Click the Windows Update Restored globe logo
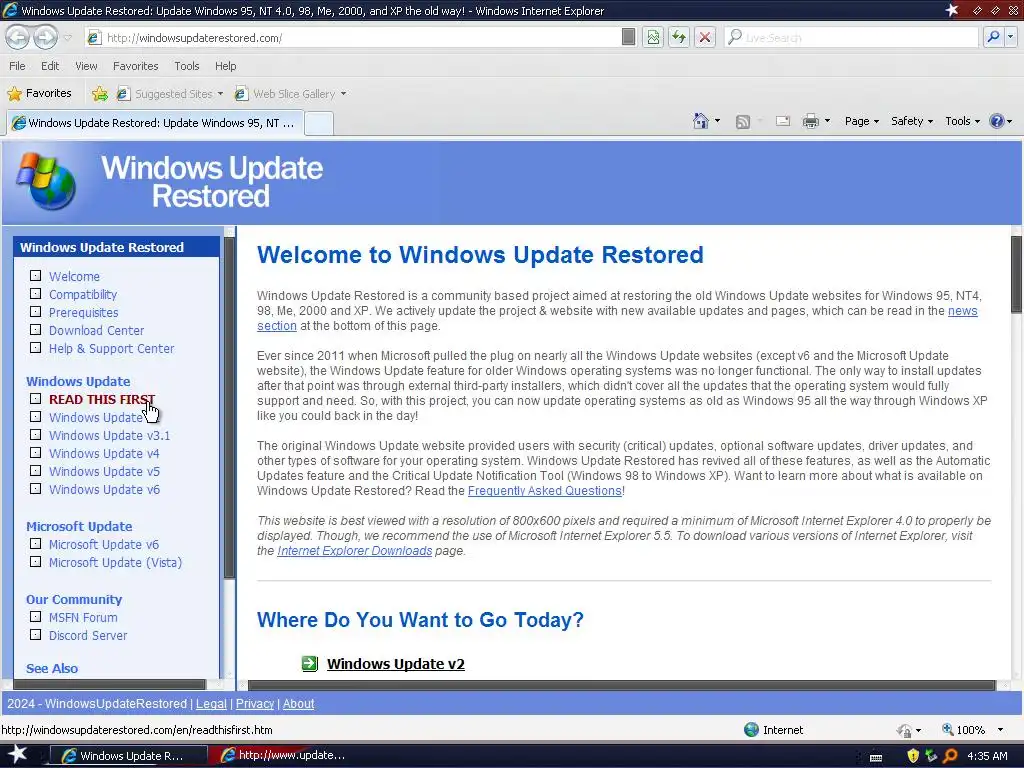 46,181
